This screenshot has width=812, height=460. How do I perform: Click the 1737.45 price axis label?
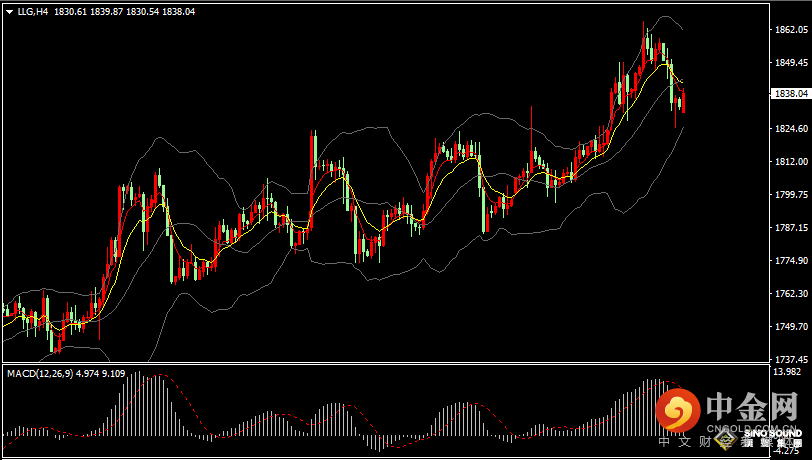click(790, 359)
